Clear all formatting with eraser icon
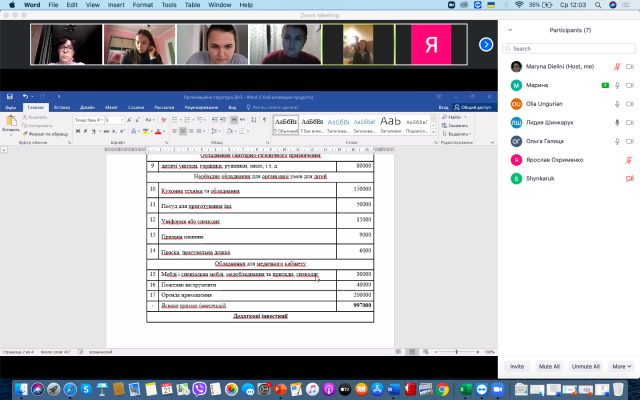 click(163, 120)
